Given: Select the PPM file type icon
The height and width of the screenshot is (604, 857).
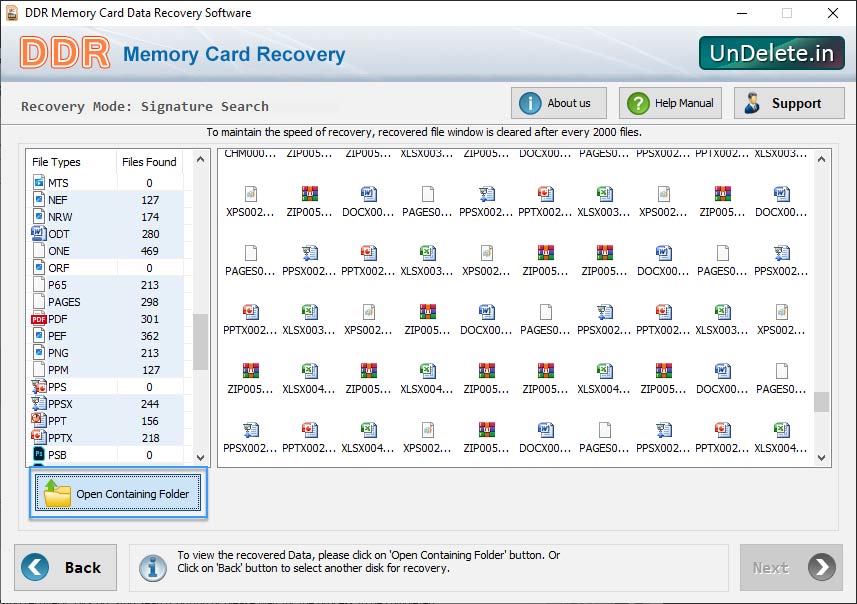Looking at the screenshot, I should click(39, 369).
